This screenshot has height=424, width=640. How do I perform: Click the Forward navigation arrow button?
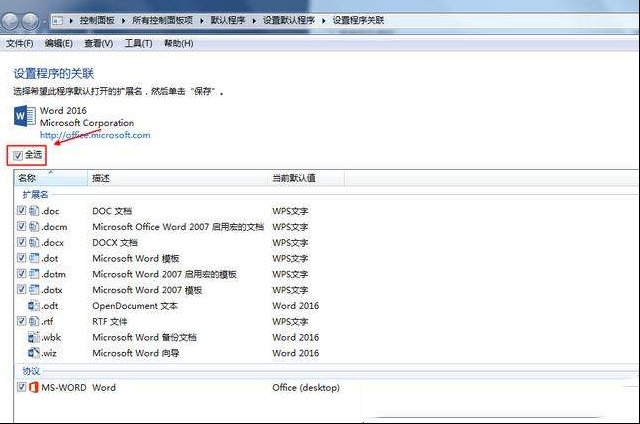(31, 21)
